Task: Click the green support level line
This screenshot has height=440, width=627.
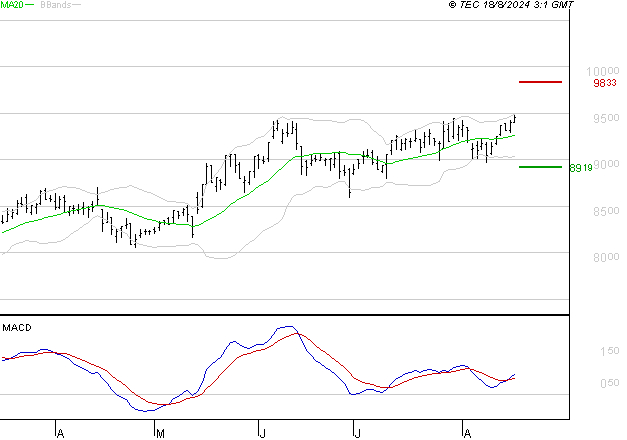Action: coord(540,167)
